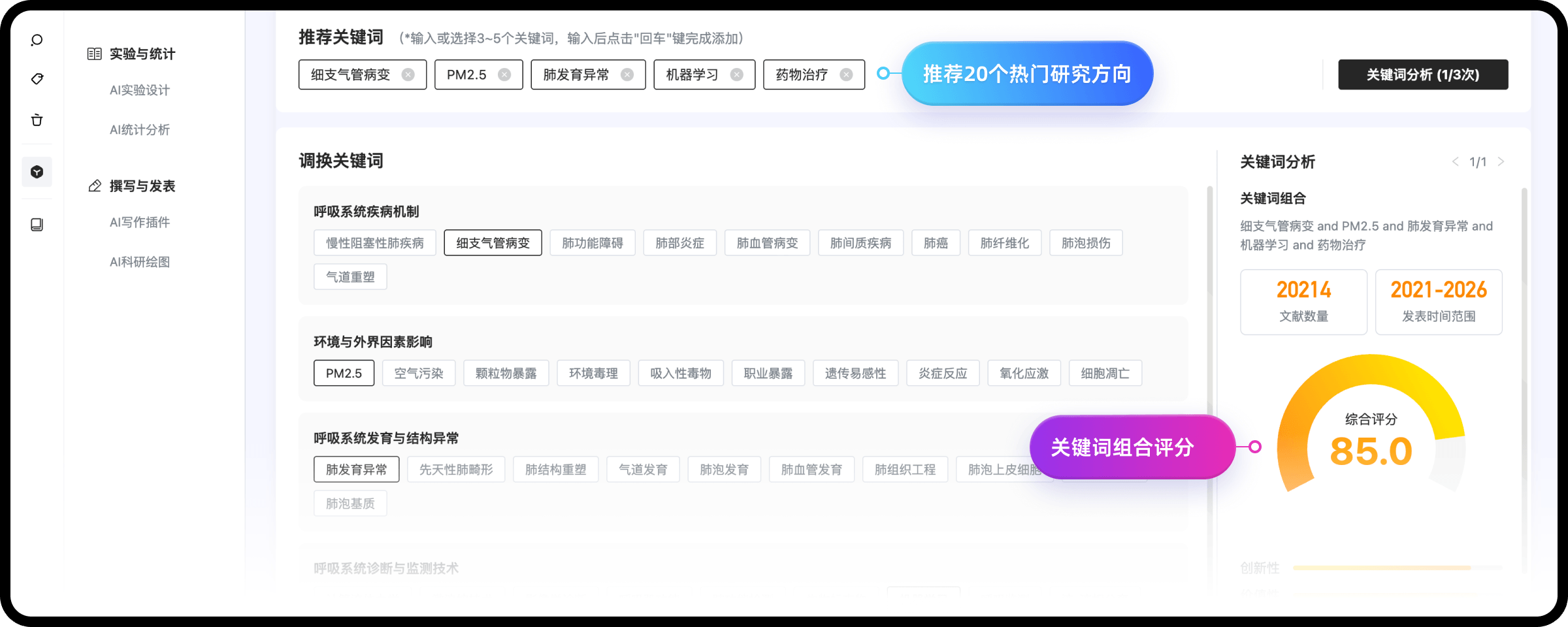Pick the 肺组织工程 keyword chip
This screenshot has height=627, width=1568.
(x=906, y=470)
